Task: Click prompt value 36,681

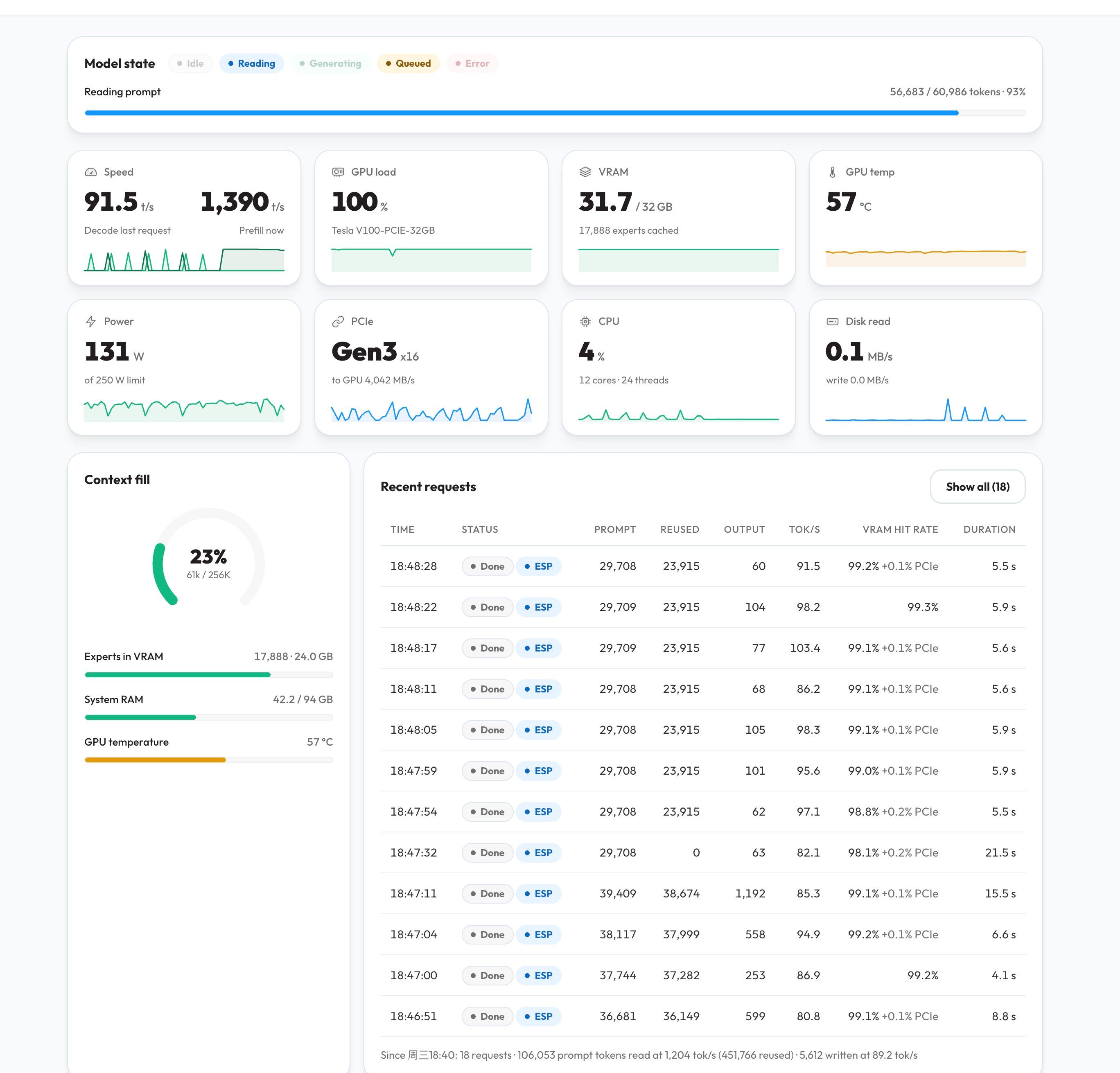Action: [618, 1017]
